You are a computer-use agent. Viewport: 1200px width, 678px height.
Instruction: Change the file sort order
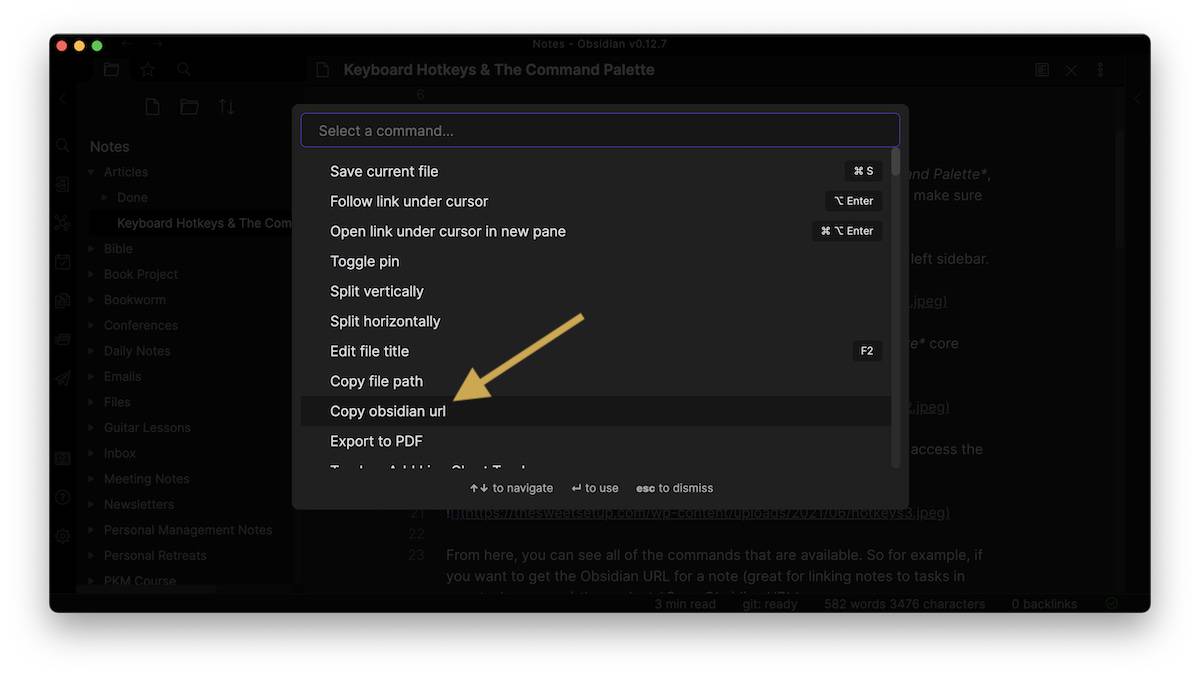tap(227, 107)
